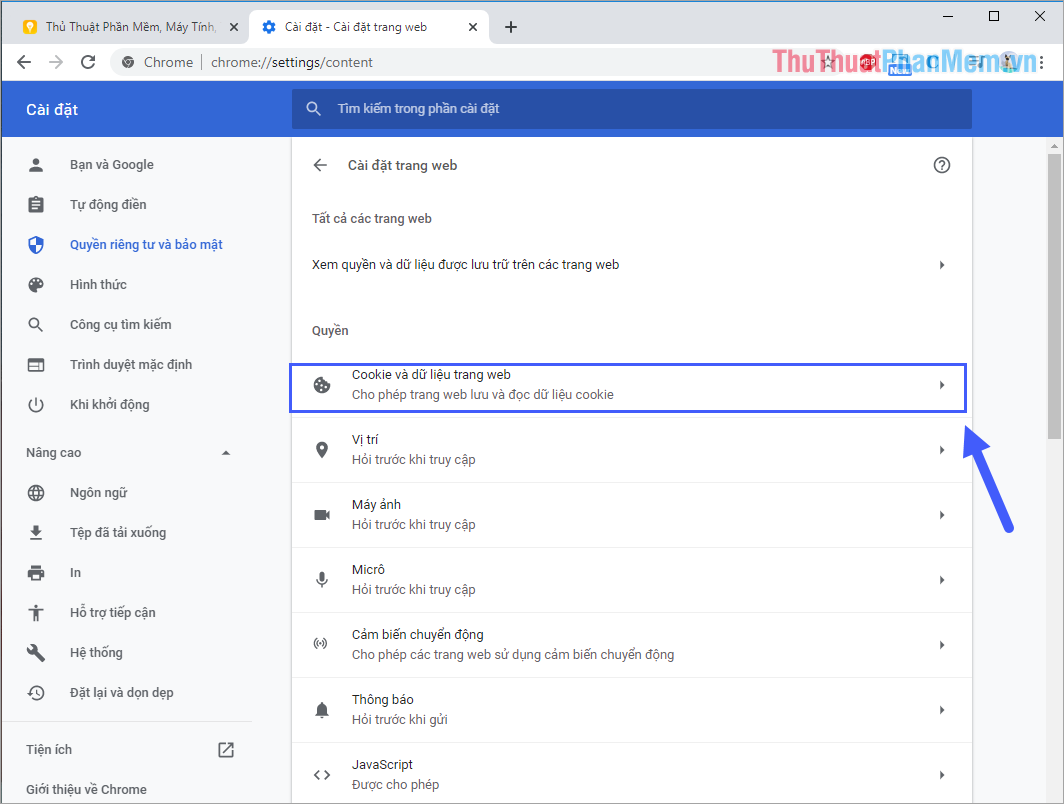
Task: Open the three-dot Chrome menu
Action: [1044, 61]
